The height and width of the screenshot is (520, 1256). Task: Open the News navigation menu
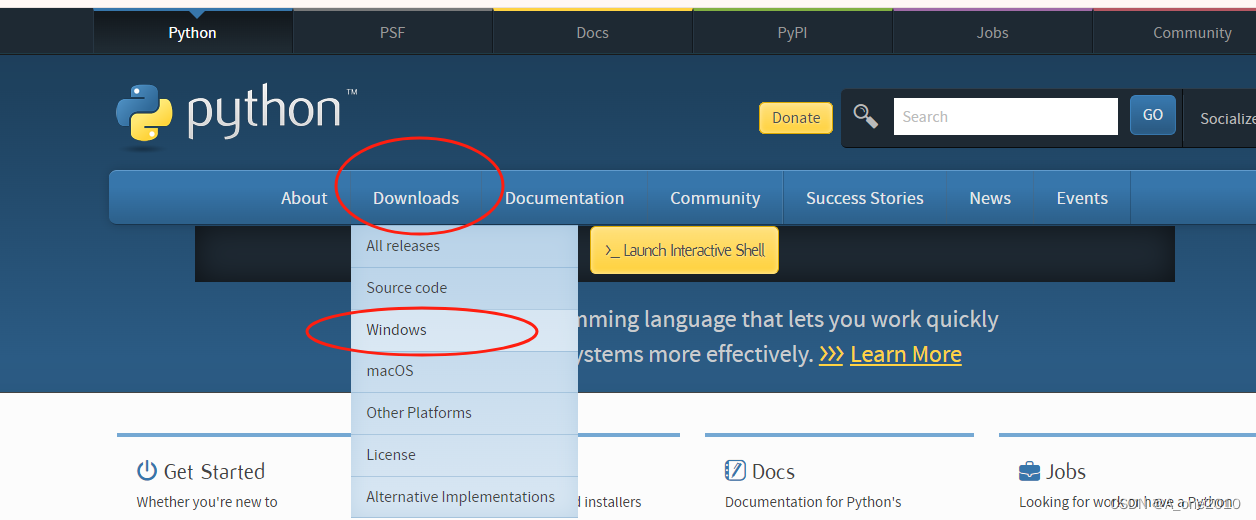(990, 198)
